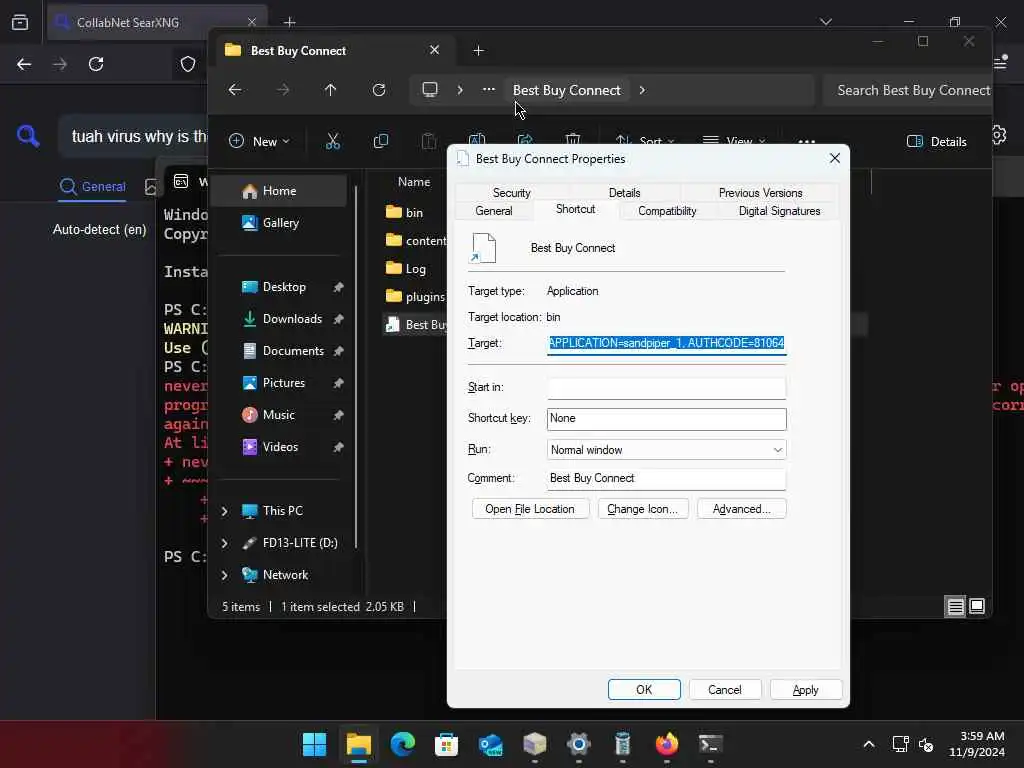Show hidden system tray icons chevron
The height and width of the screenshot is (768, 1024).
[x=869, y=744]
